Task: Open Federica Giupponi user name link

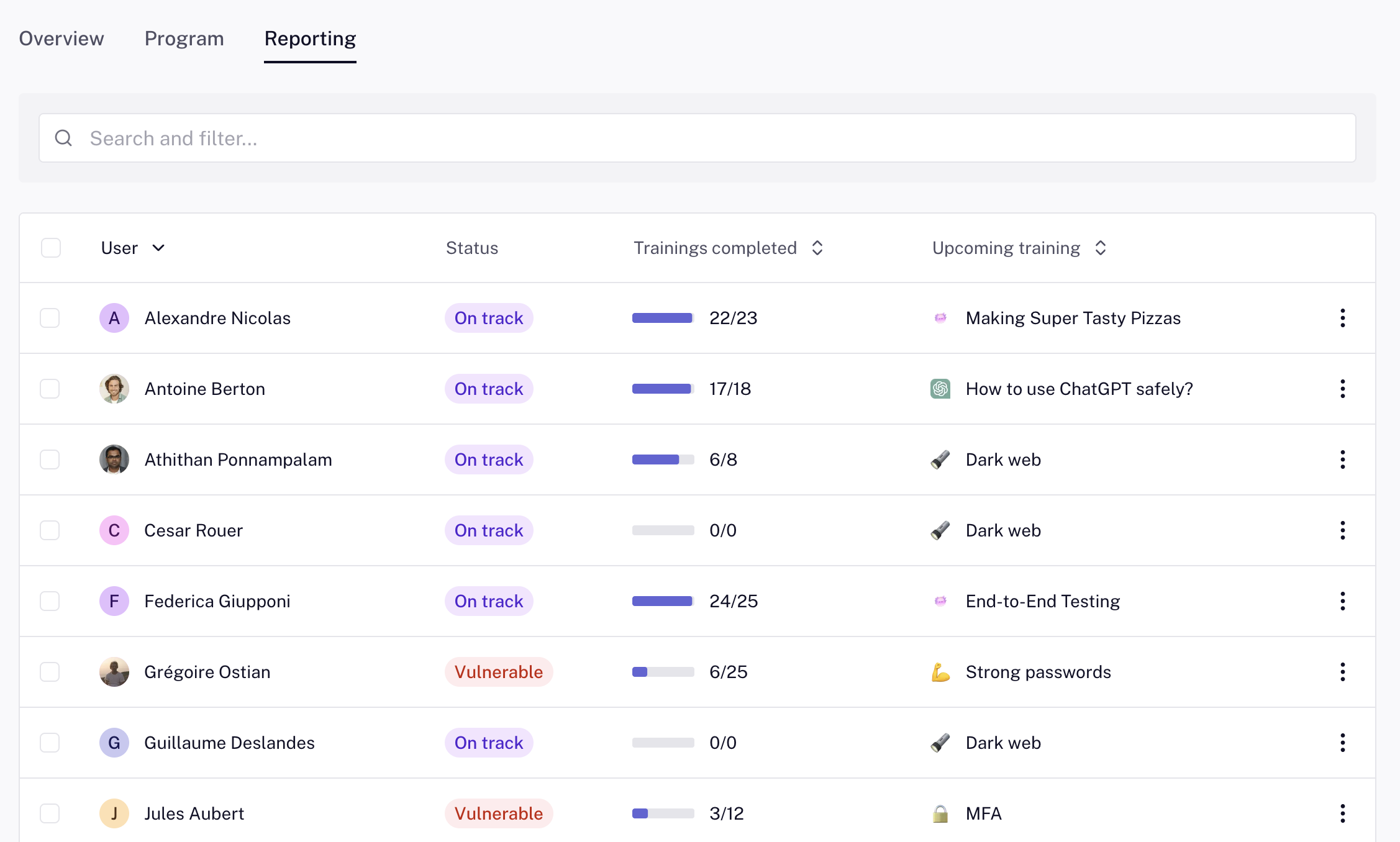Action: pos(217,601)
